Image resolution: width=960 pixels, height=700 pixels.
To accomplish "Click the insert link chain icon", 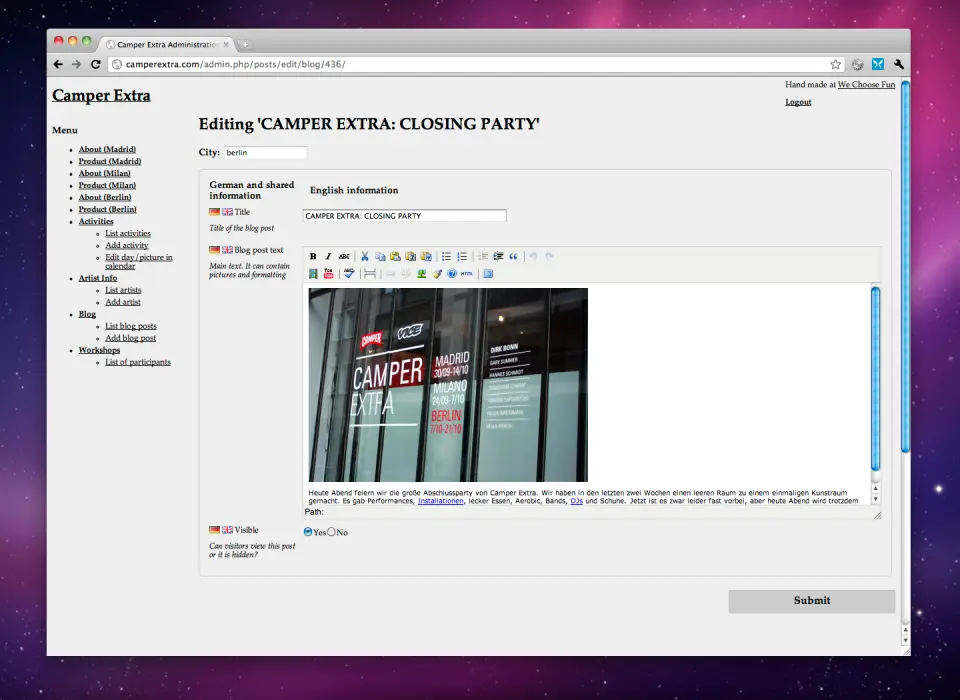I will coord(391,274).
